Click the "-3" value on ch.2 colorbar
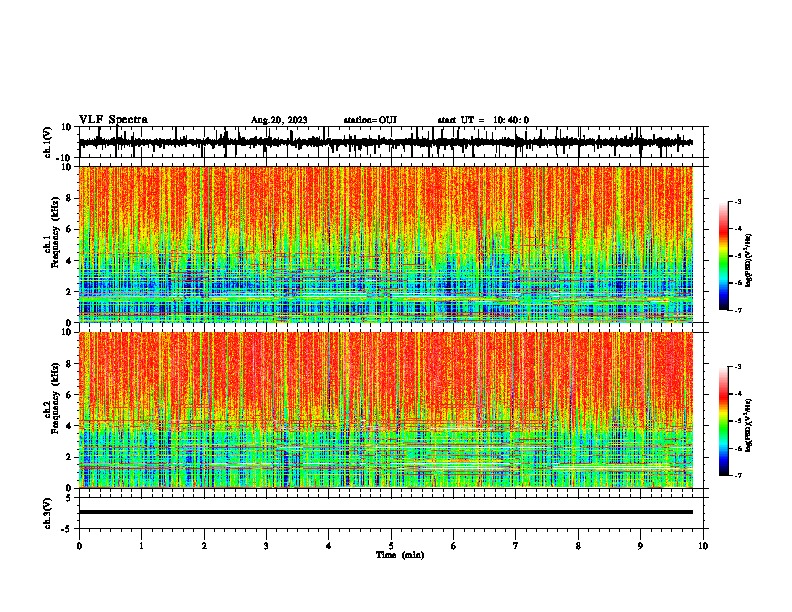Image resolution: width=792 pixels, height=612 pixels. [737, 367]
